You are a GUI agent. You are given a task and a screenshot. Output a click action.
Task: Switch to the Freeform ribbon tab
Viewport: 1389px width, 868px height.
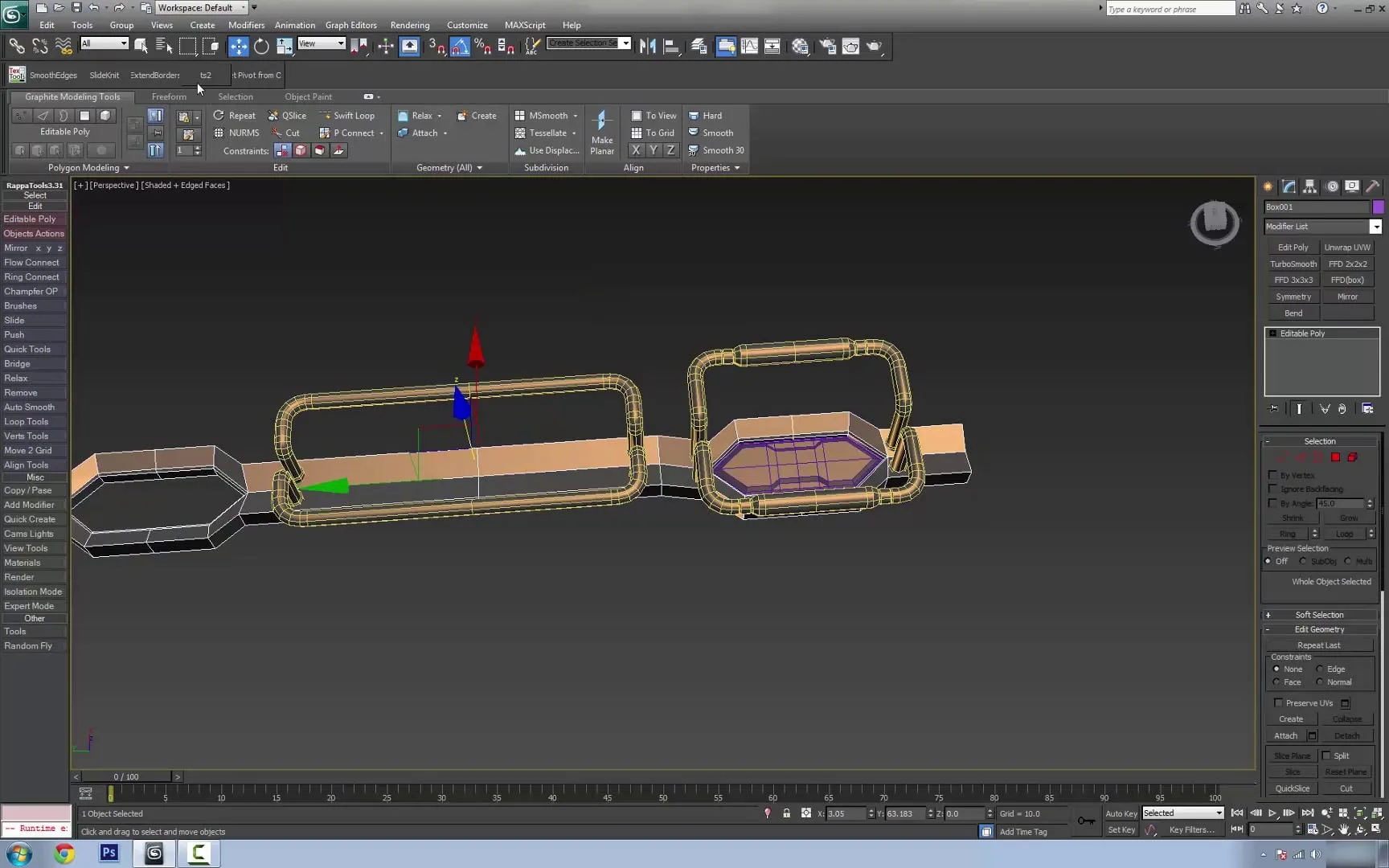169,96
